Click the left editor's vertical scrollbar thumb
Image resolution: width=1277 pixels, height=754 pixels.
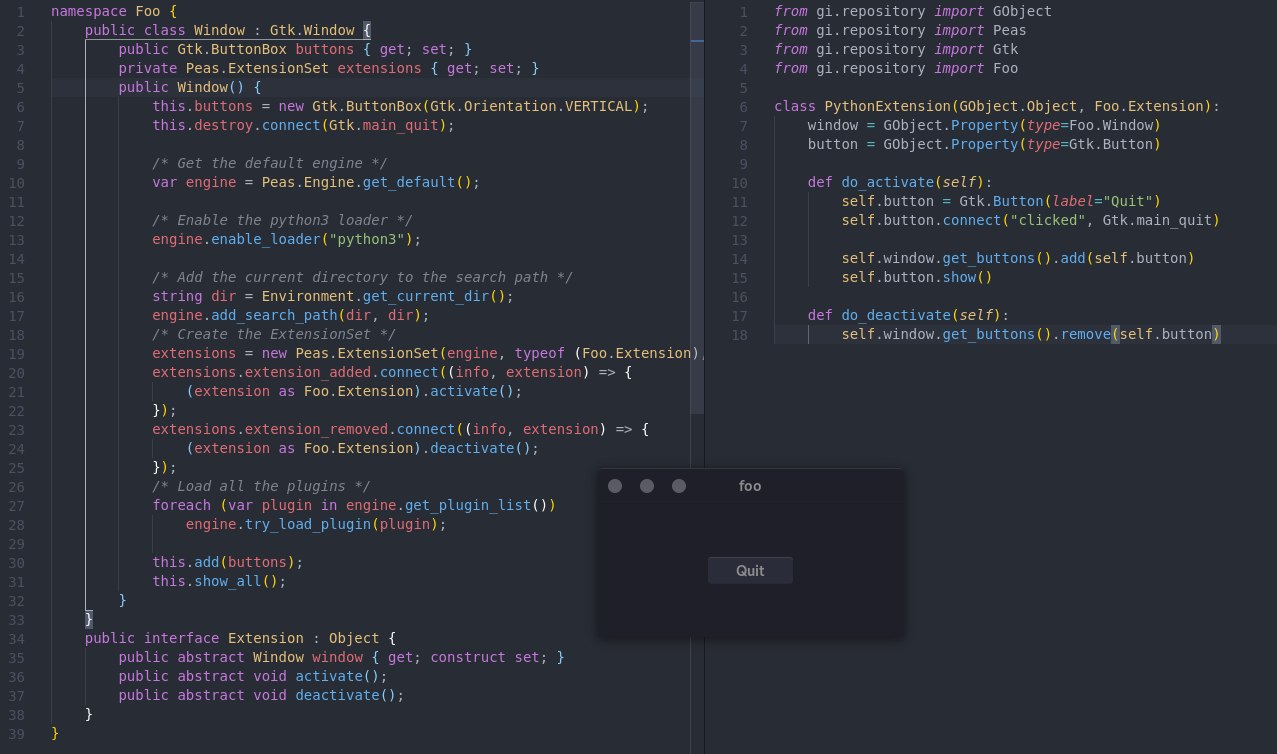[697, 208]
